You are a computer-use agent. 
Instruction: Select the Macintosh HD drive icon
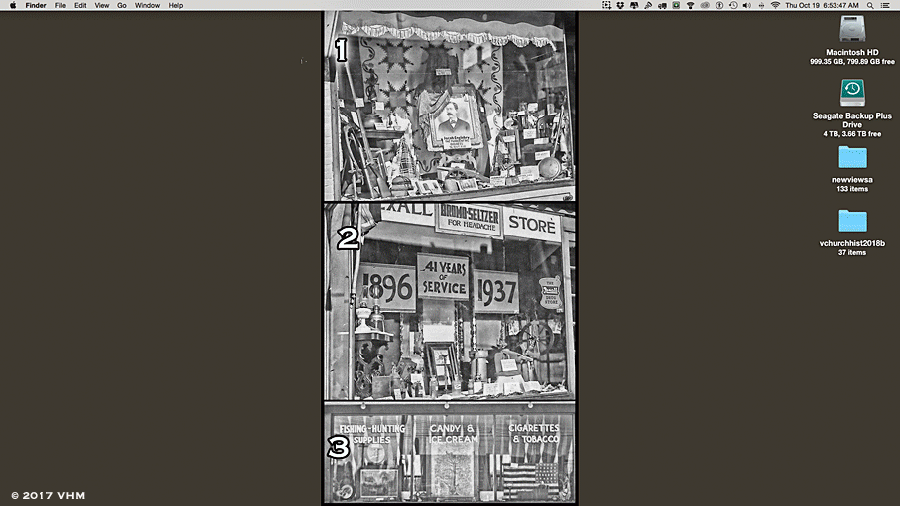pos(852,29)
